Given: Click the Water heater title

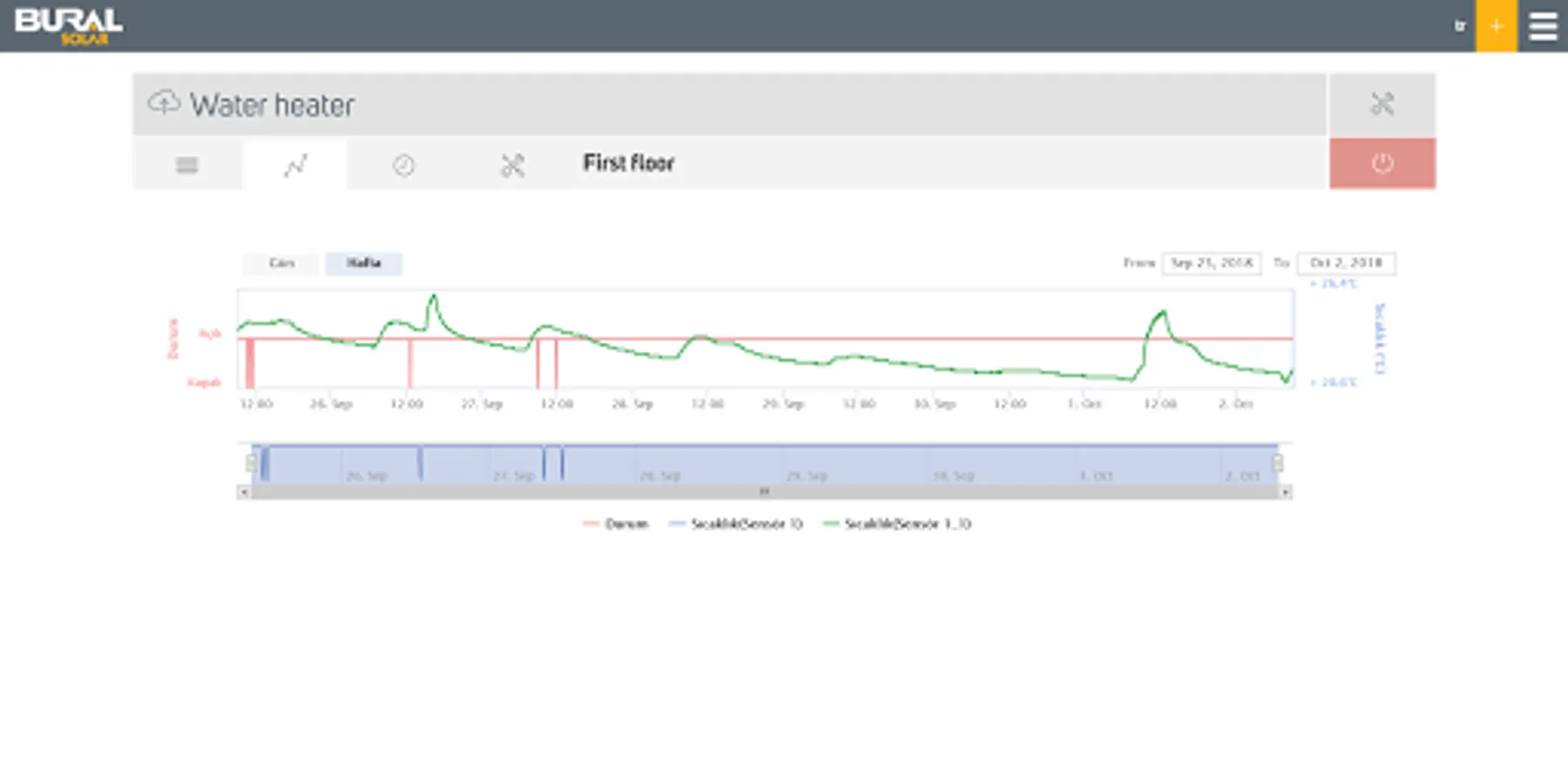Looking at the screenshot, I should click(272, 105).
